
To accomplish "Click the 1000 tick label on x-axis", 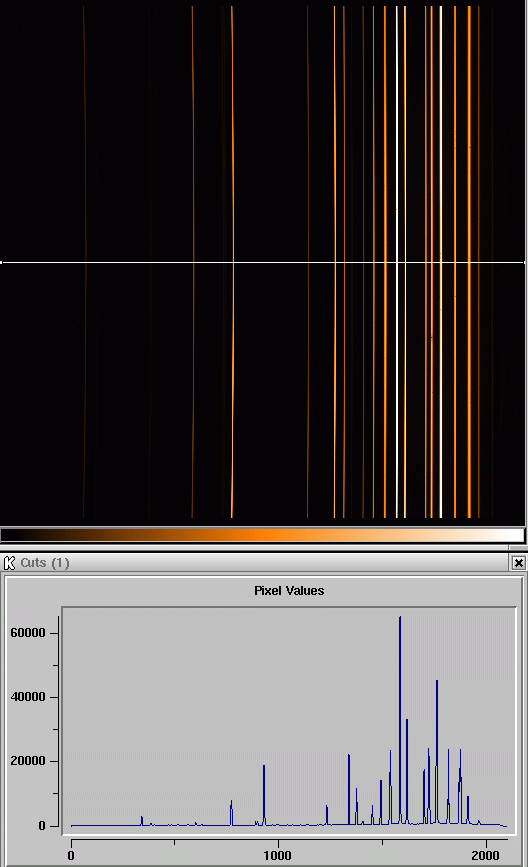I will click(277, 855).
